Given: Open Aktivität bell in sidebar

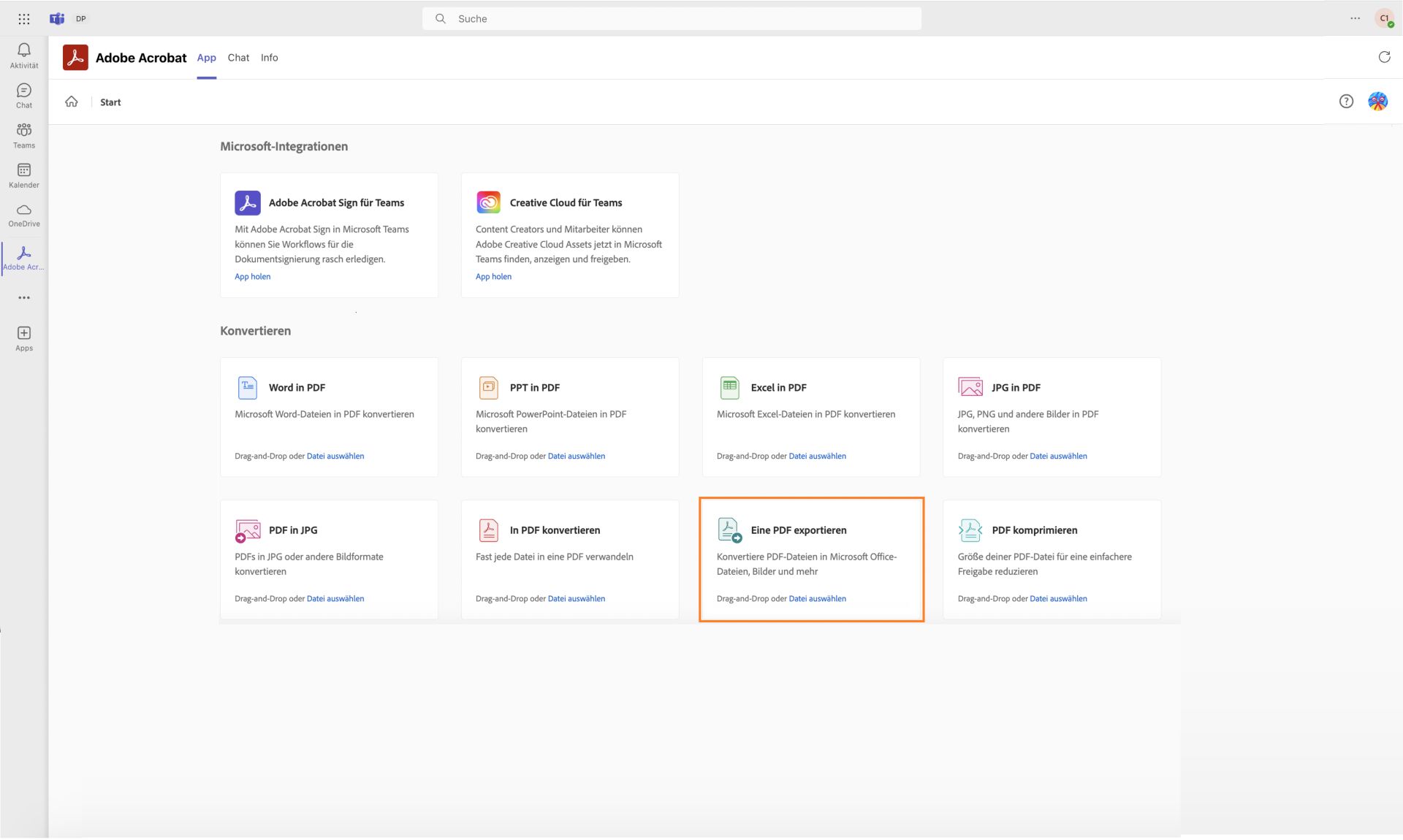Looking at the screenshot, I should click(x=24, y=56).
